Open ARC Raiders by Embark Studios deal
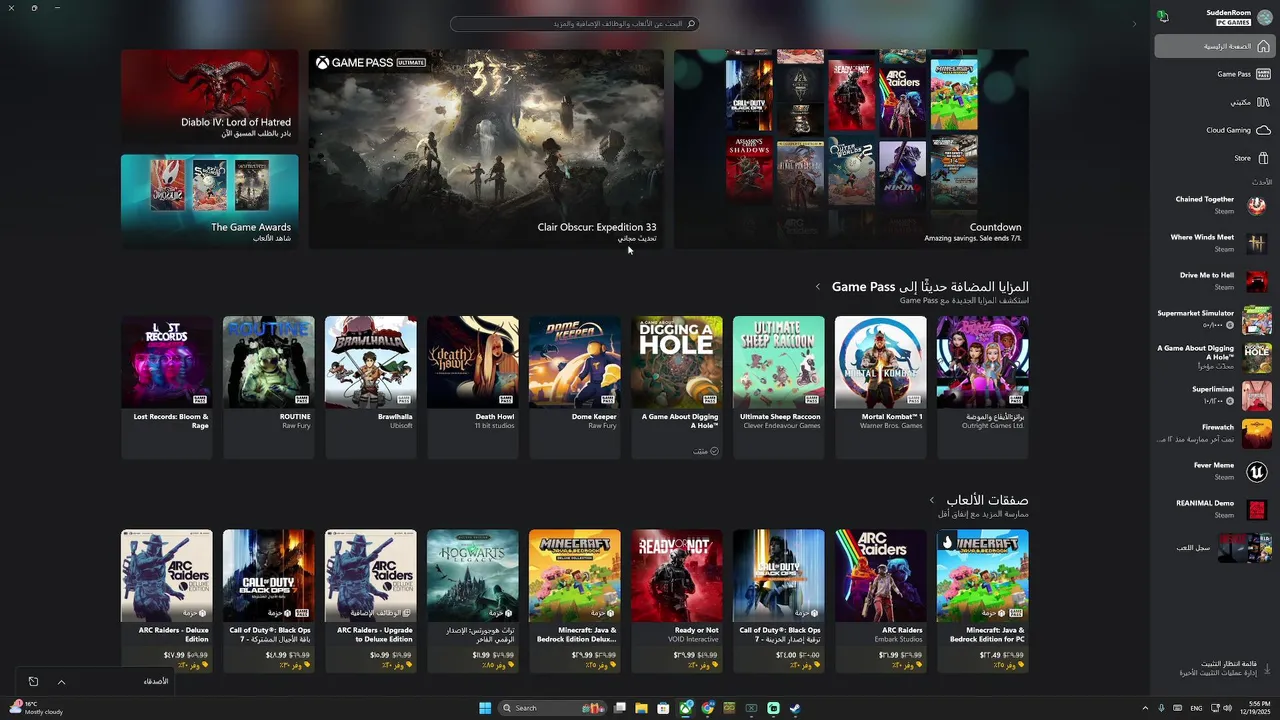The height and width of the screenshot is (720, 1280). click(x=881, y=600)
